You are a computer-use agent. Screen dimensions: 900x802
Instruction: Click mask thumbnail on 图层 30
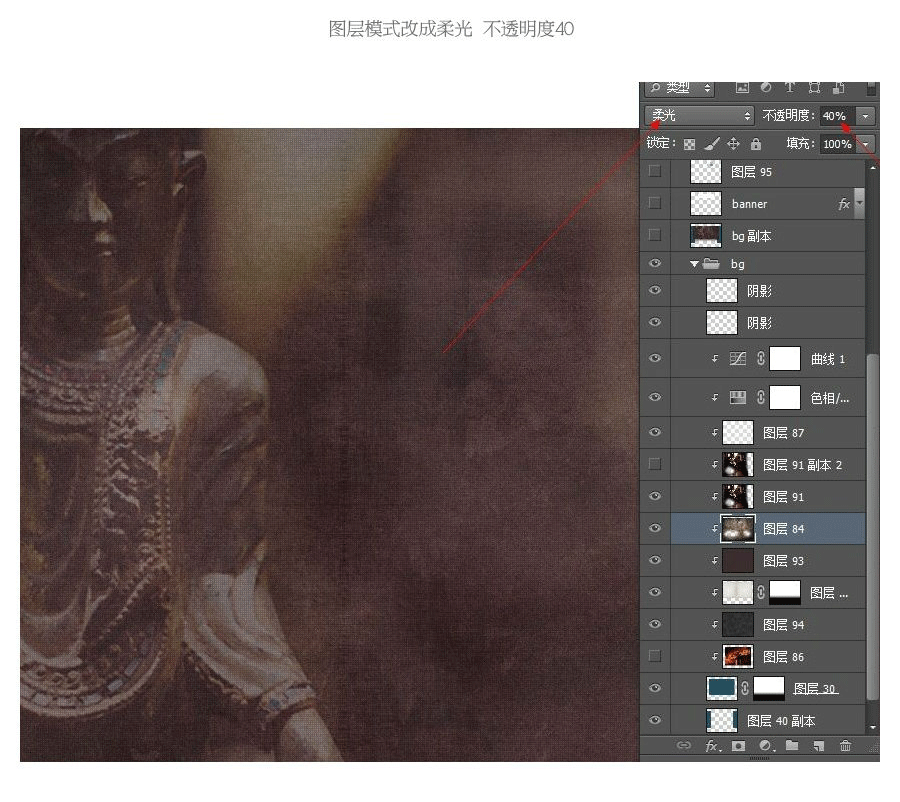[x=769, y=688]
